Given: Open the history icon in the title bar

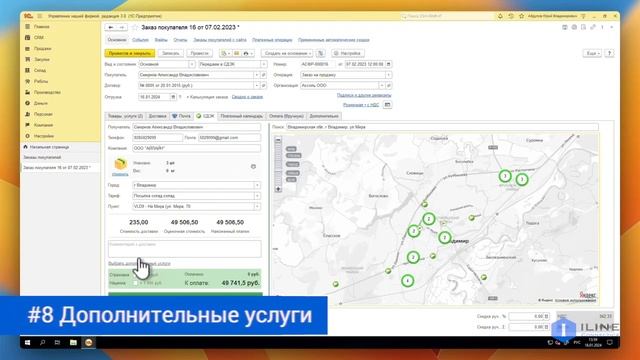Looking at the screenshot, I should point(511,16).
